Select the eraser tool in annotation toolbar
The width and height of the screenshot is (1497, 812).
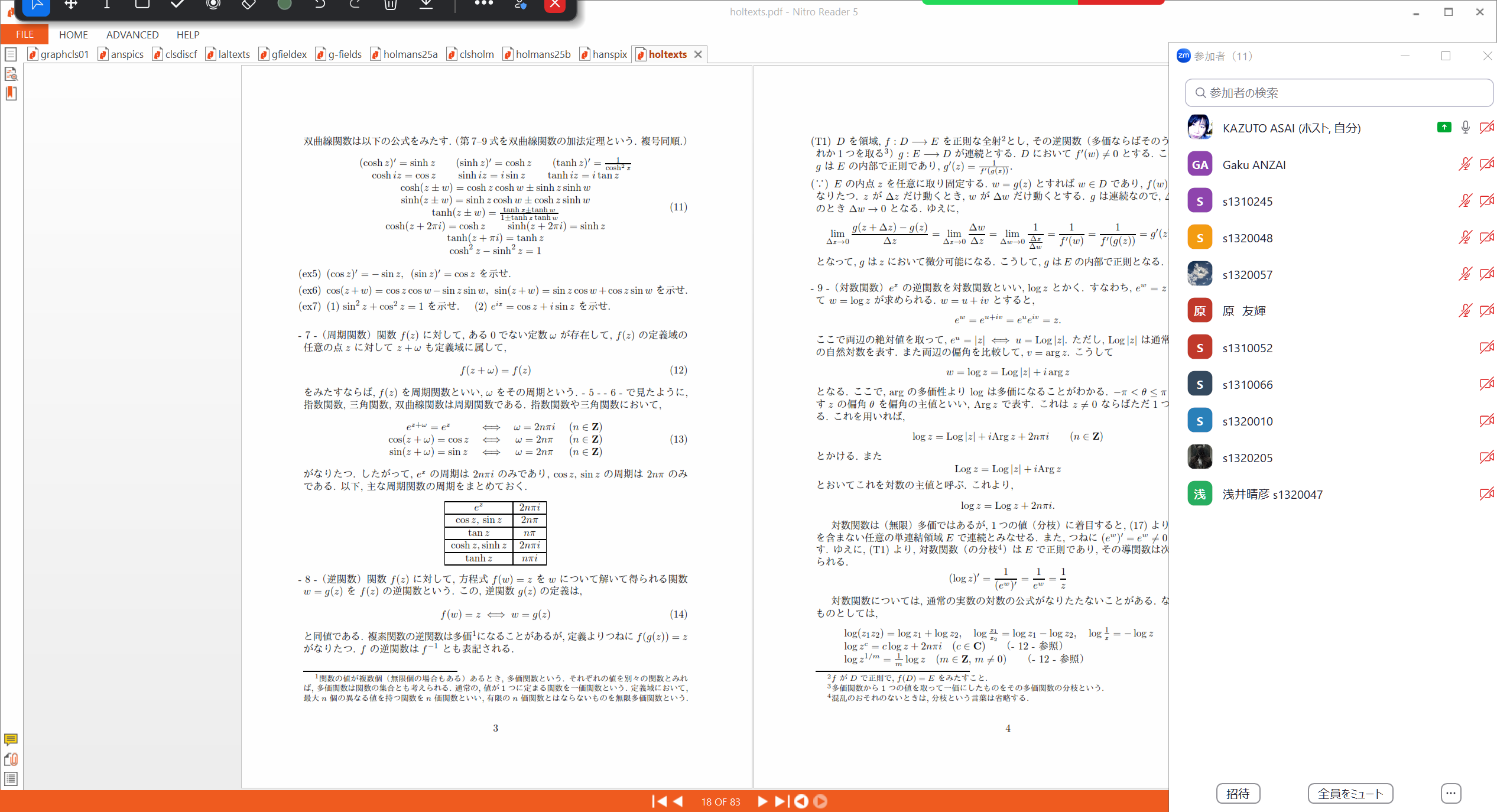pos(249,5)
